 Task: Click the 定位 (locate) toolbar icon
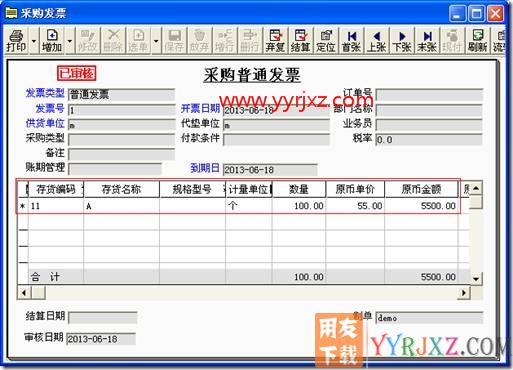(326, 40)
